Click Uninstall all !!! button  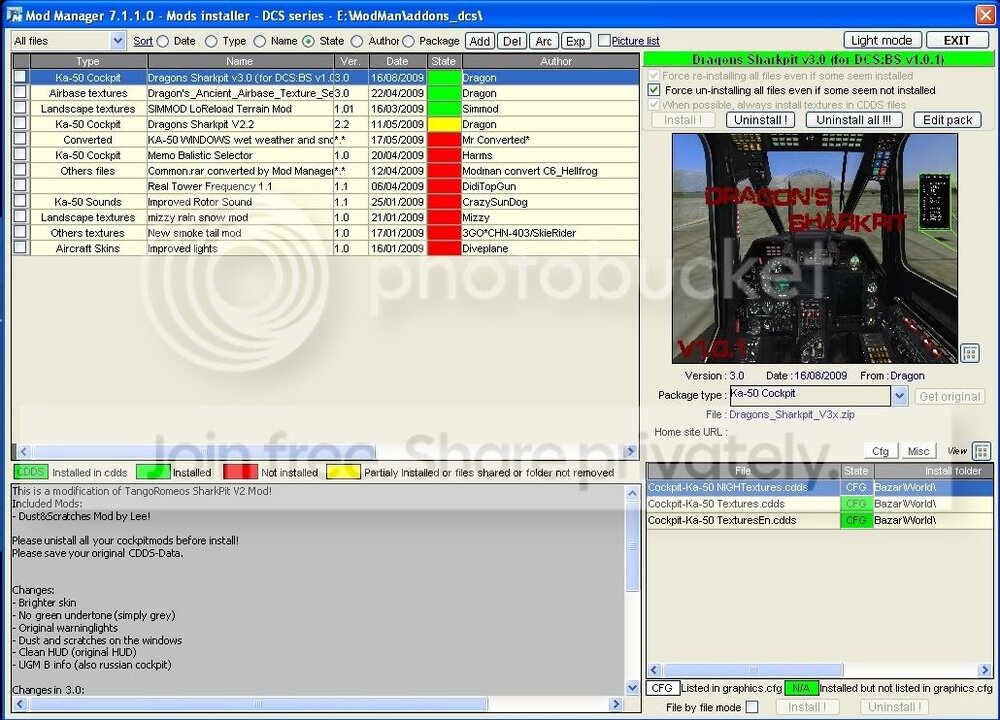click(x=853, y=120)
